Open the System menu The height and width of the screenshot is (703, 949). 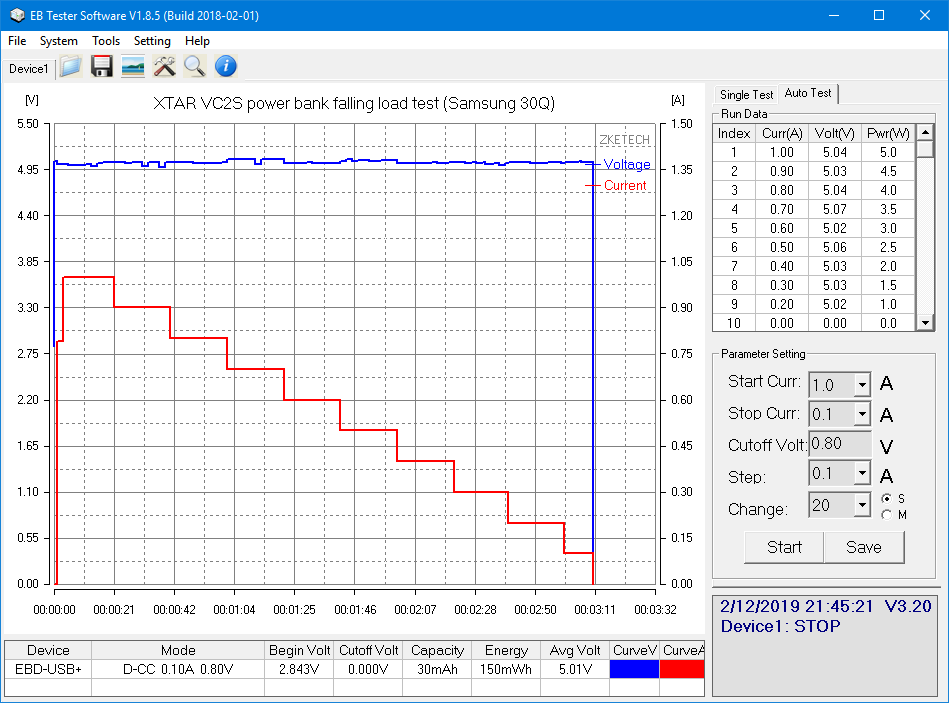click(x=59, y=41)
